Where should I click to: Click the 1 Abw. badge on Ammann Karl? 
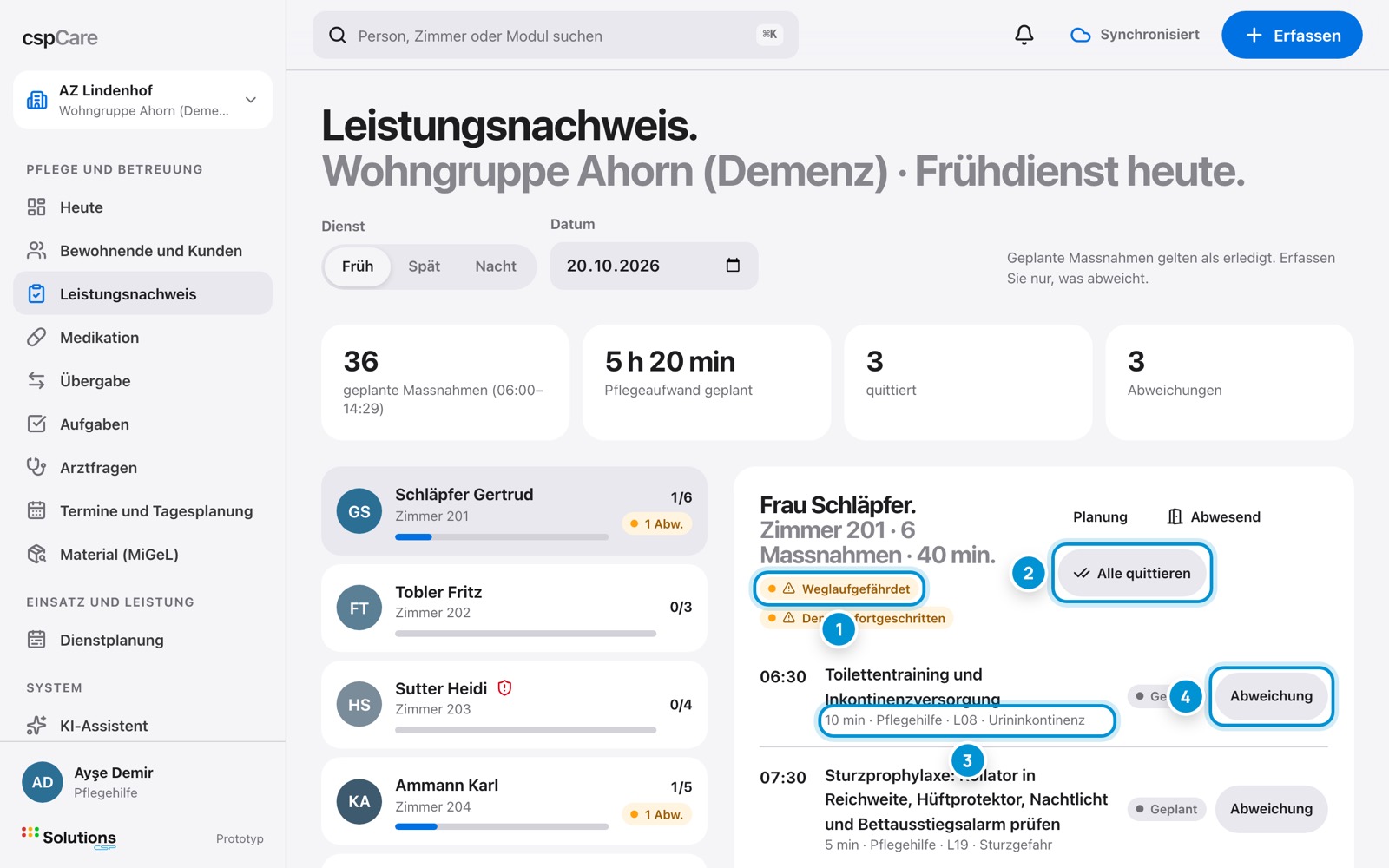tap(656, 814)
